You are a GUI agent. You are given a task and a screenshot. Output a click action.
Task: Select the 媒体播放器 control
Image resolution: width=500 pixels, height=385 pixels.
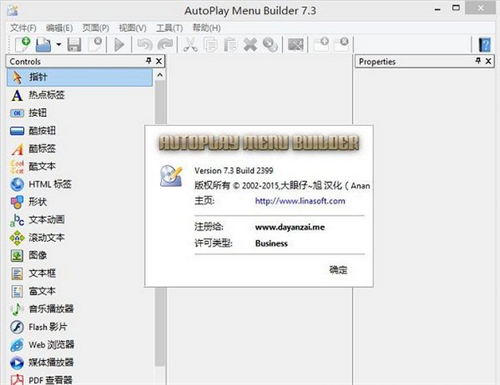pyautogui.click(x=80, y=363)
